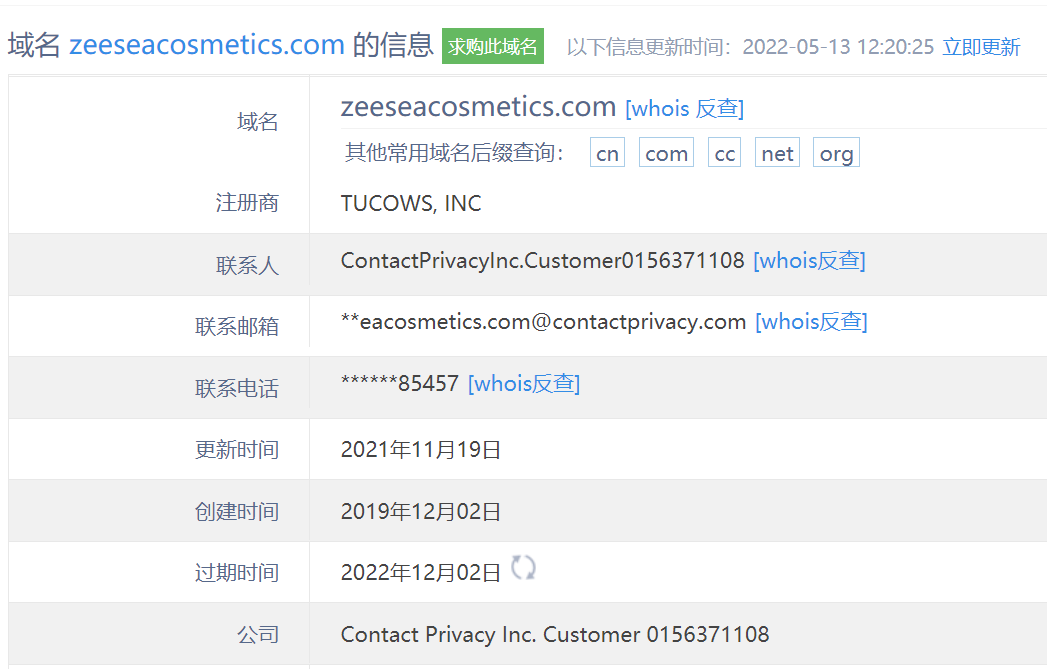
Task: Click the update date 2021年11月19日
Action: click(x=421, y=450)
